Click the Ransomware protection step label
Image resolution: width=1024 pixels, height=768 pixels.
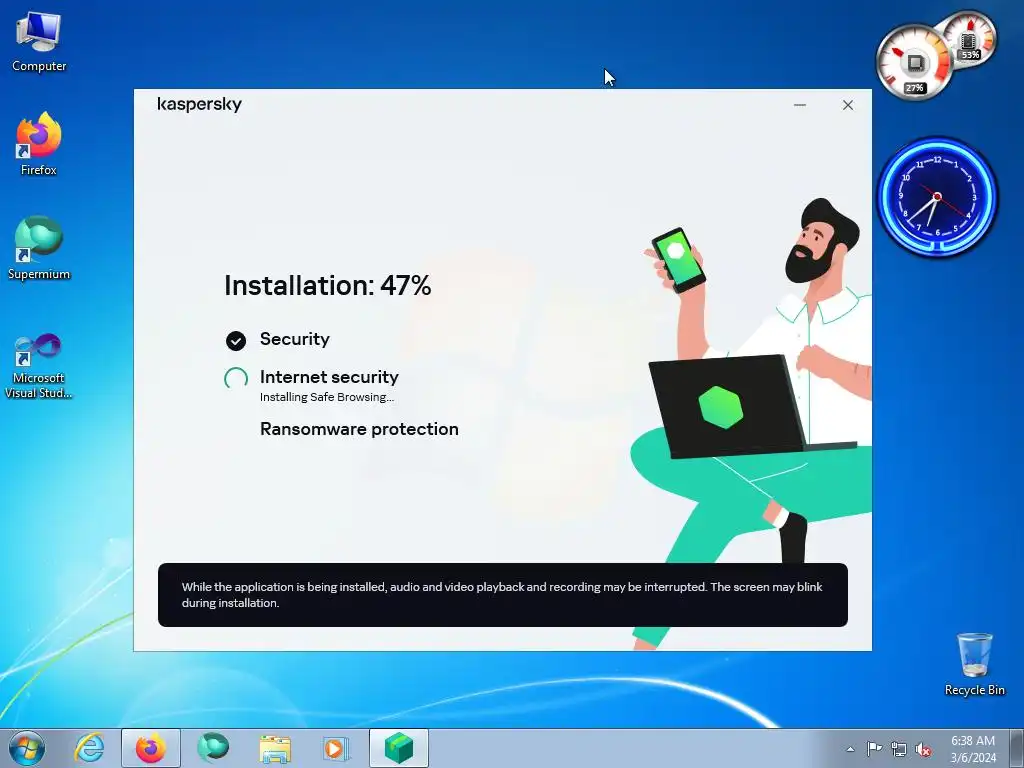tap(359, 429)
